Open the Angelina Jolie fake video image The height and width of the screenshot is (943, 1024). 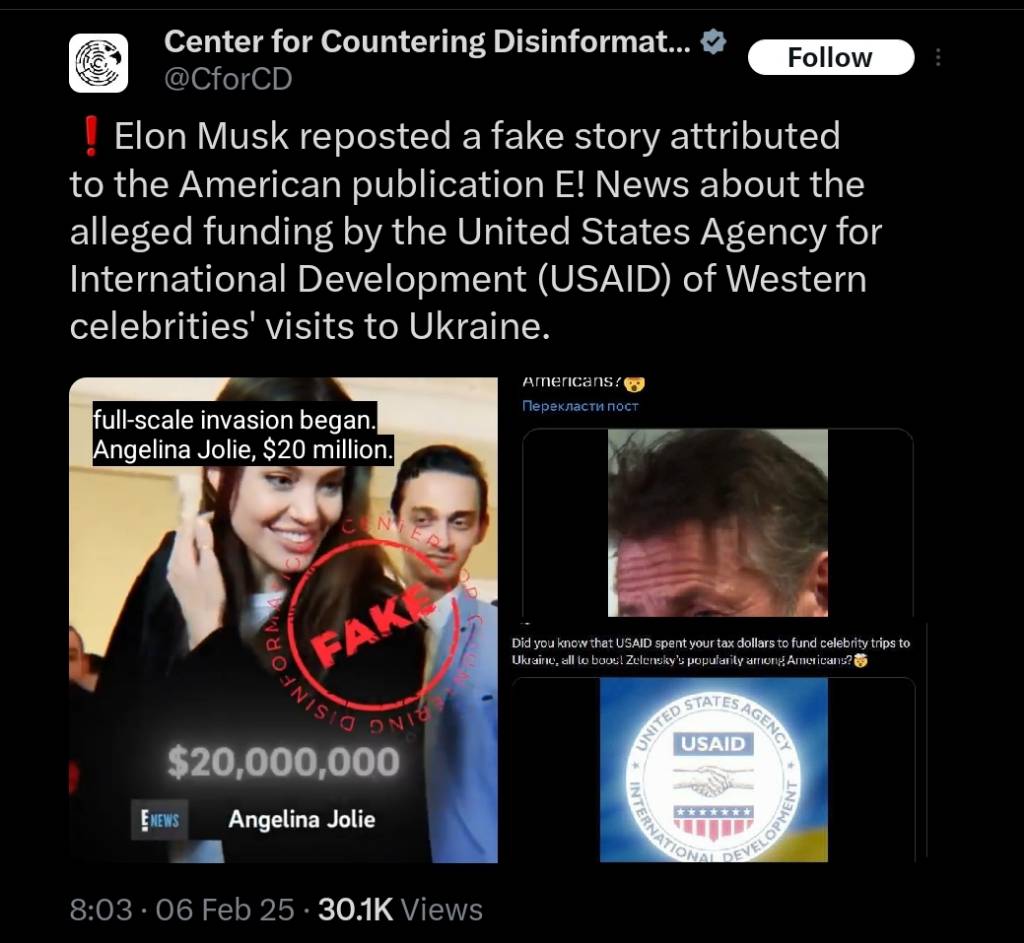coord(283,620)
